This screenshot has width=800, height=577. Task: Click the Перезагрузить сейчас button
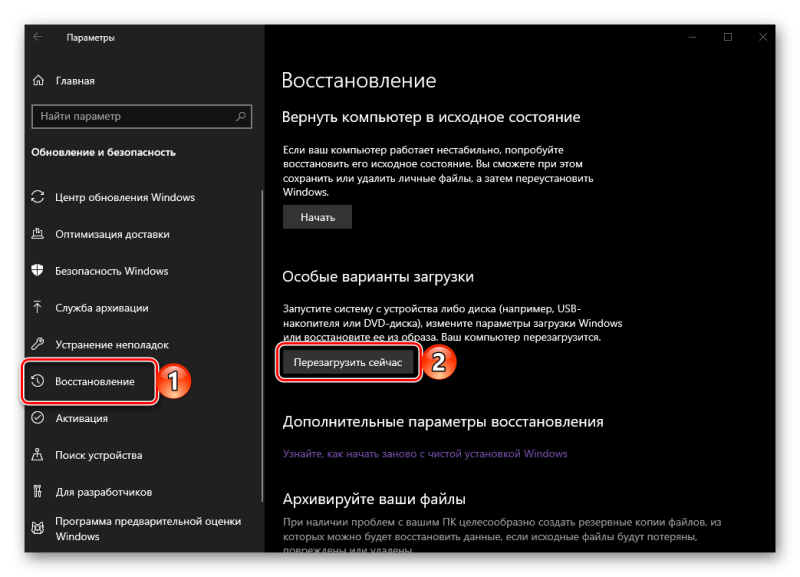[348, 362]
